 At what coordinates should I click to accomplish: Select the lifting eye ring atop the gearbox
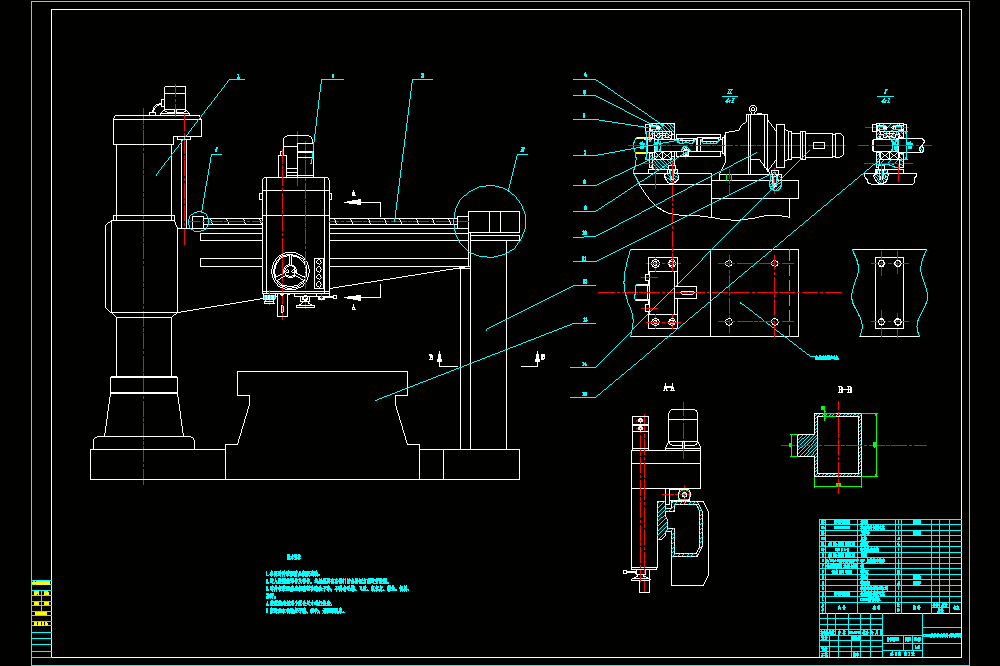(753, 110)
